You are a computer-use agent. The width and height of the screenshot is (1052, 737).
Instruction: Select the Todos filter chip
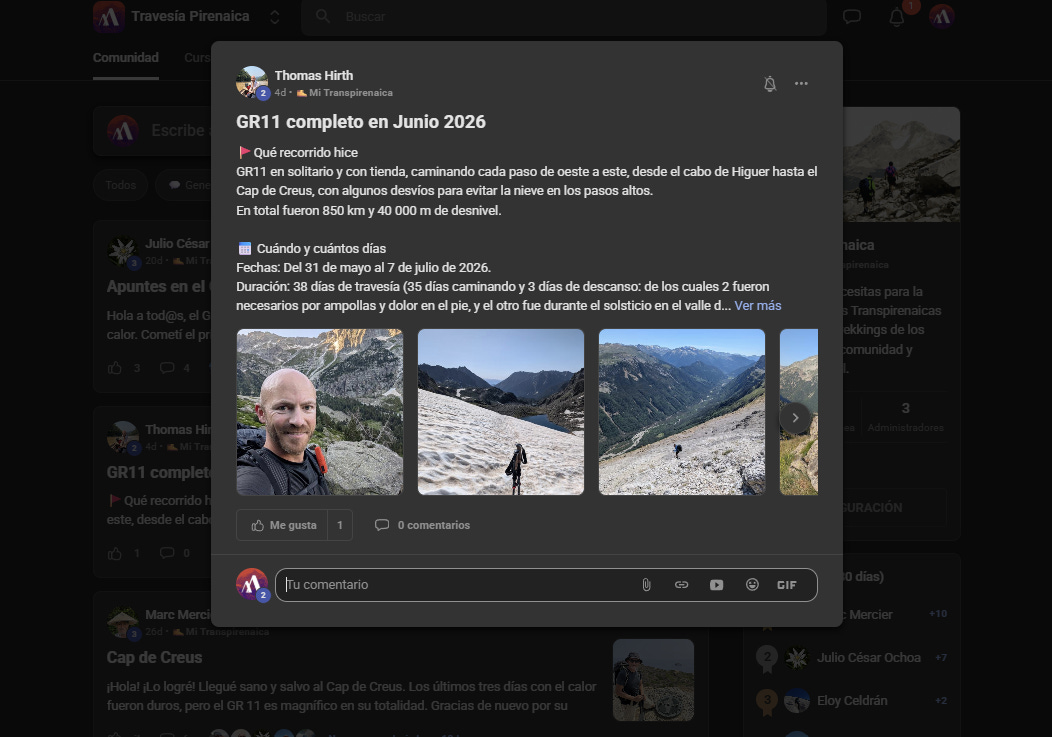click(x=121, y=185)
